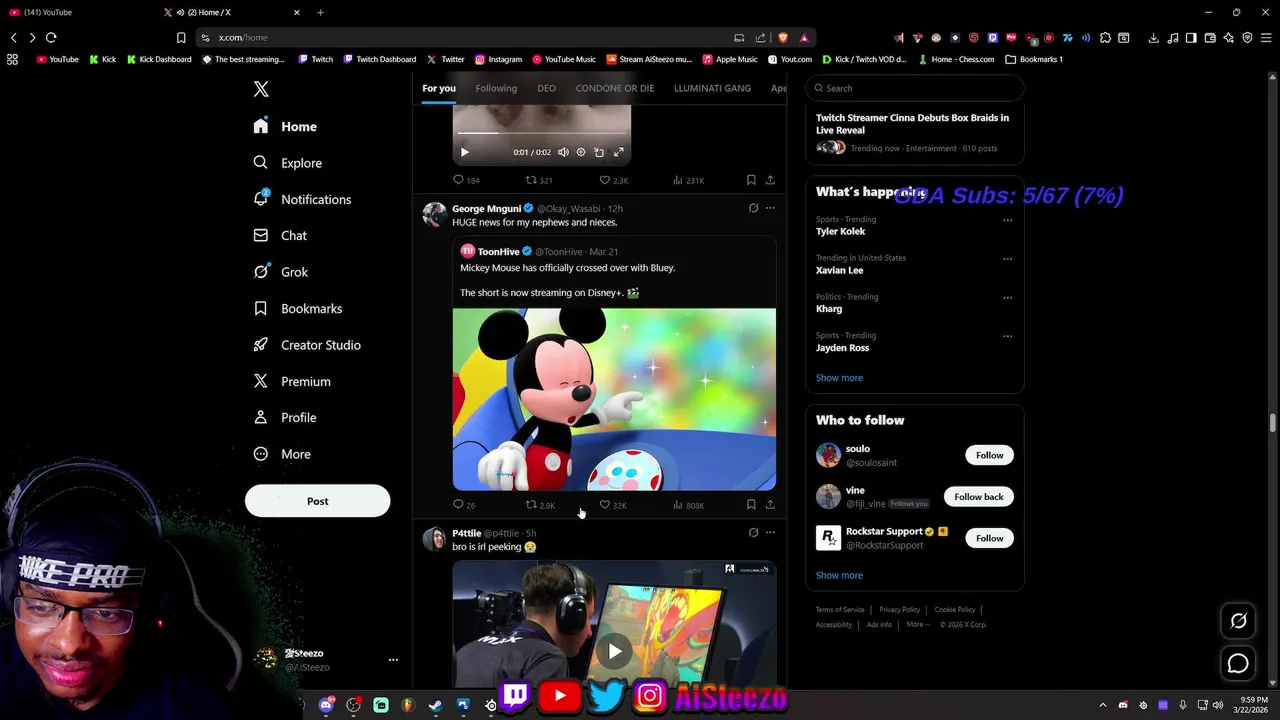The image size is (1280, 720).
Task: Play the P4ttiie video
Action: coord(614,651)
